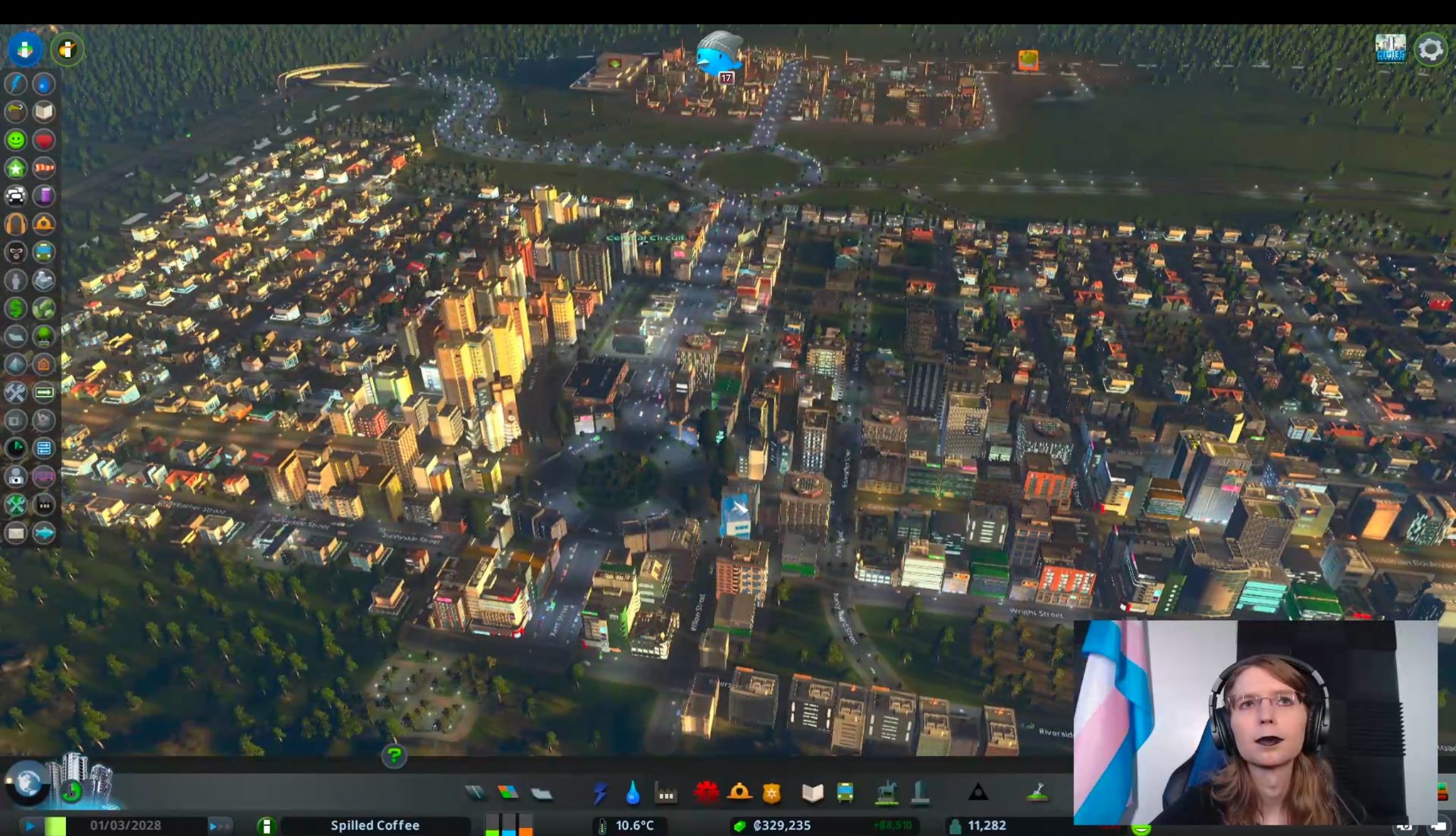Show the Traffic info view
The width and height of the screenshot is (1456, 836).
16,196
